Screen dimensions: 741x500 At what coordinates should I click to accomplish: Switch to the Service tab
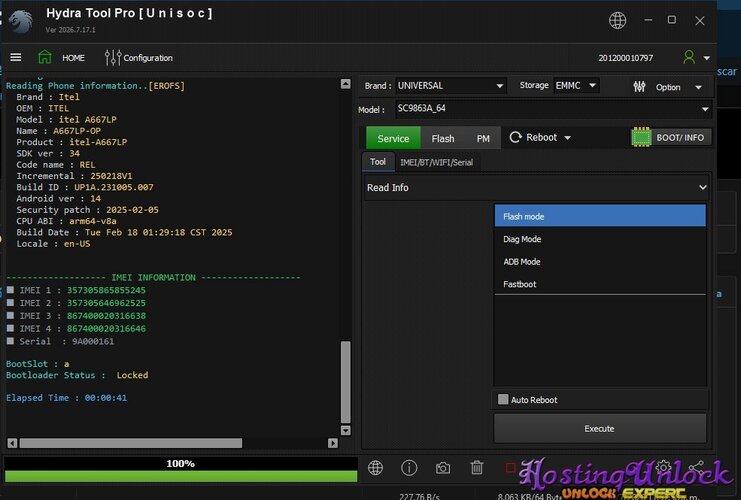pyautogui.click(x=393, y=138)
